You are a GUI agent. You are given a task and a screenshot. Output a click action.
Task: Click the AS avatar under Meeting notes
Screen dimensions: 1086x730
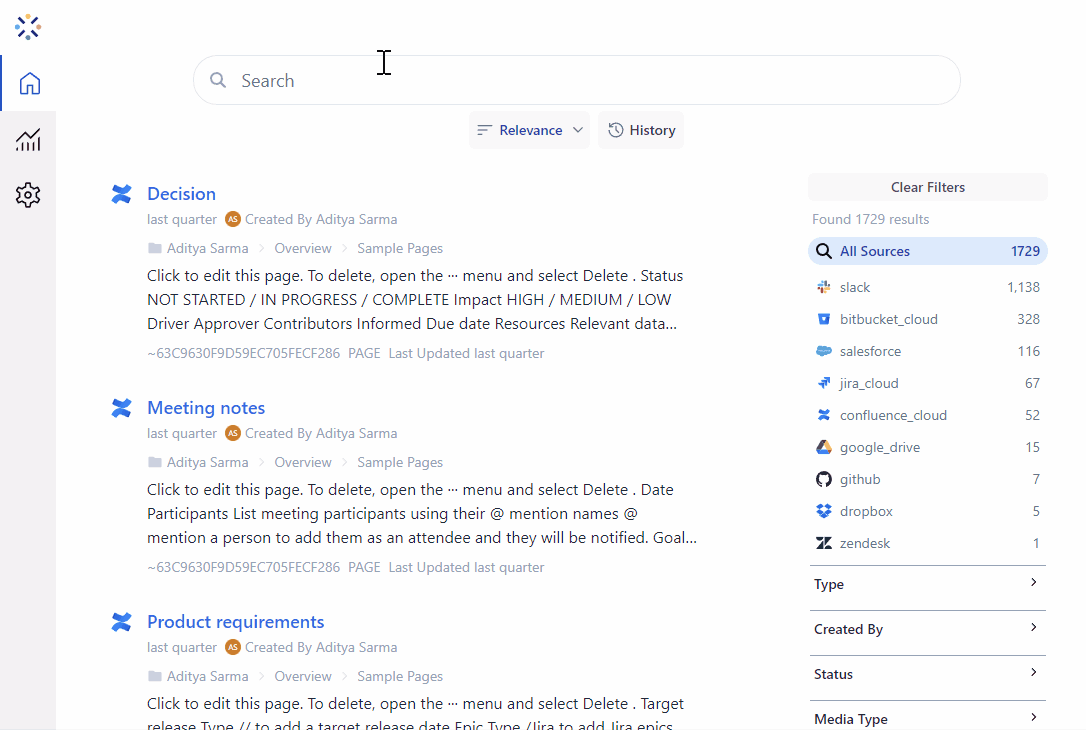[233, 433]
